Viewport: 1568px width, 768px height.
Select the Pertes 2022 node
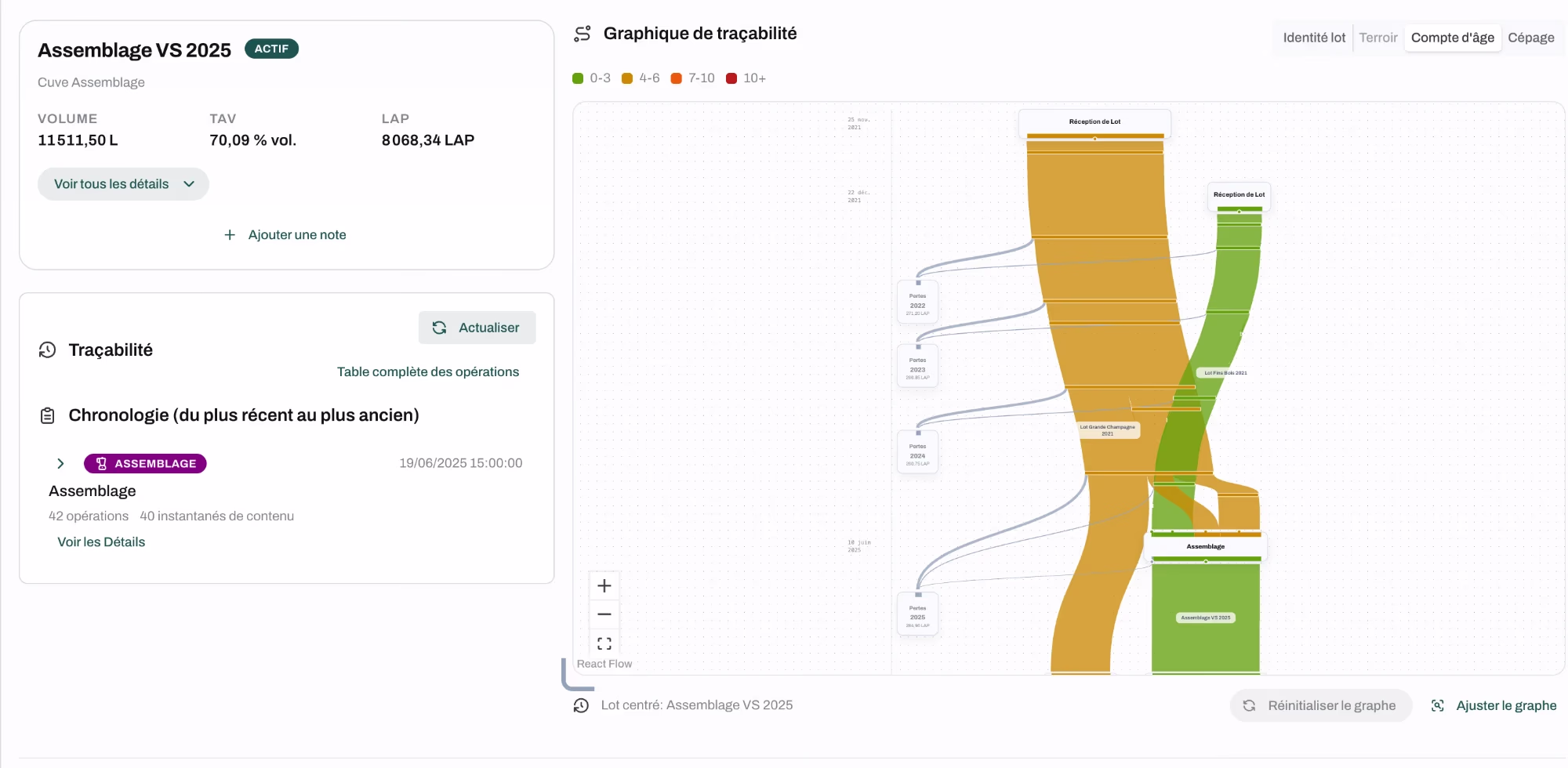coord(918,303)
